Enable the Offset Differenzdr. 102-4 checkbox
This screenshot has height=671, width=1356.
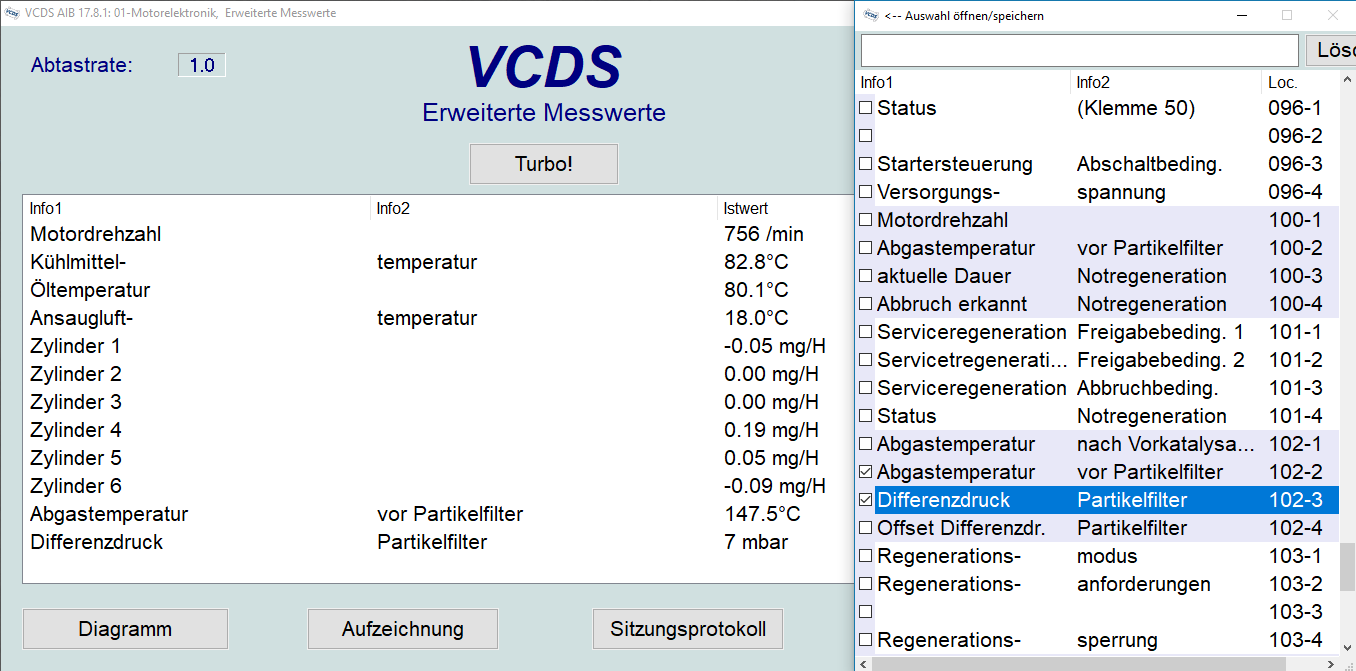pyautogui.click(x=866, y=528)
